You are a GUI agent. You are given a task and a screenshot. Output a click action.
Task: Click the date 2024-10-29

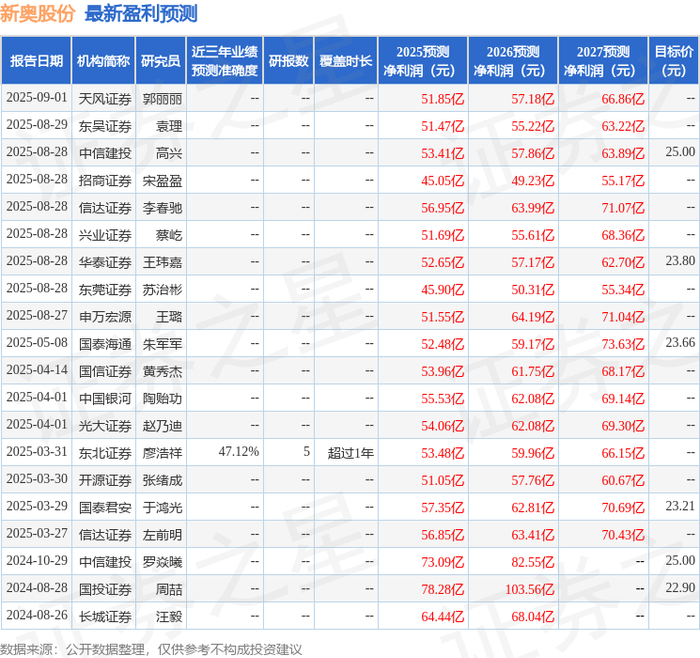pos(37,561)
